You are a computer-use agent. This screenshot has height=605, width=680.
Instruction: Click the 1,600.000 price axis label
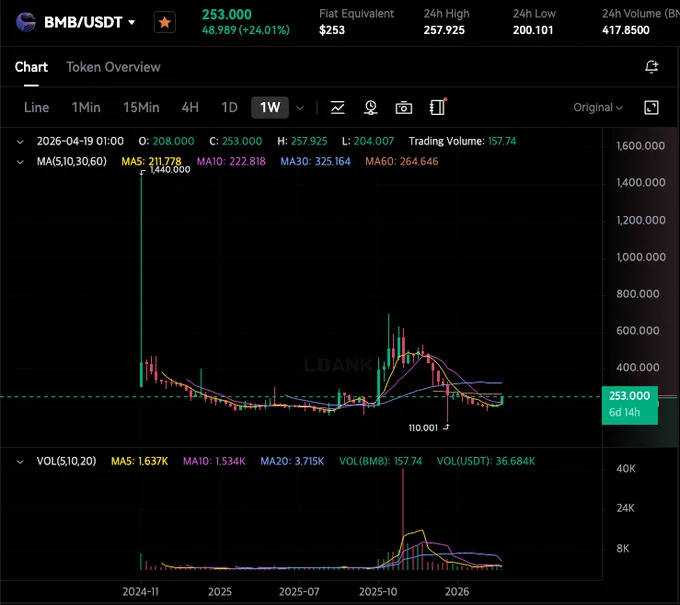click(x=641, y=146)
